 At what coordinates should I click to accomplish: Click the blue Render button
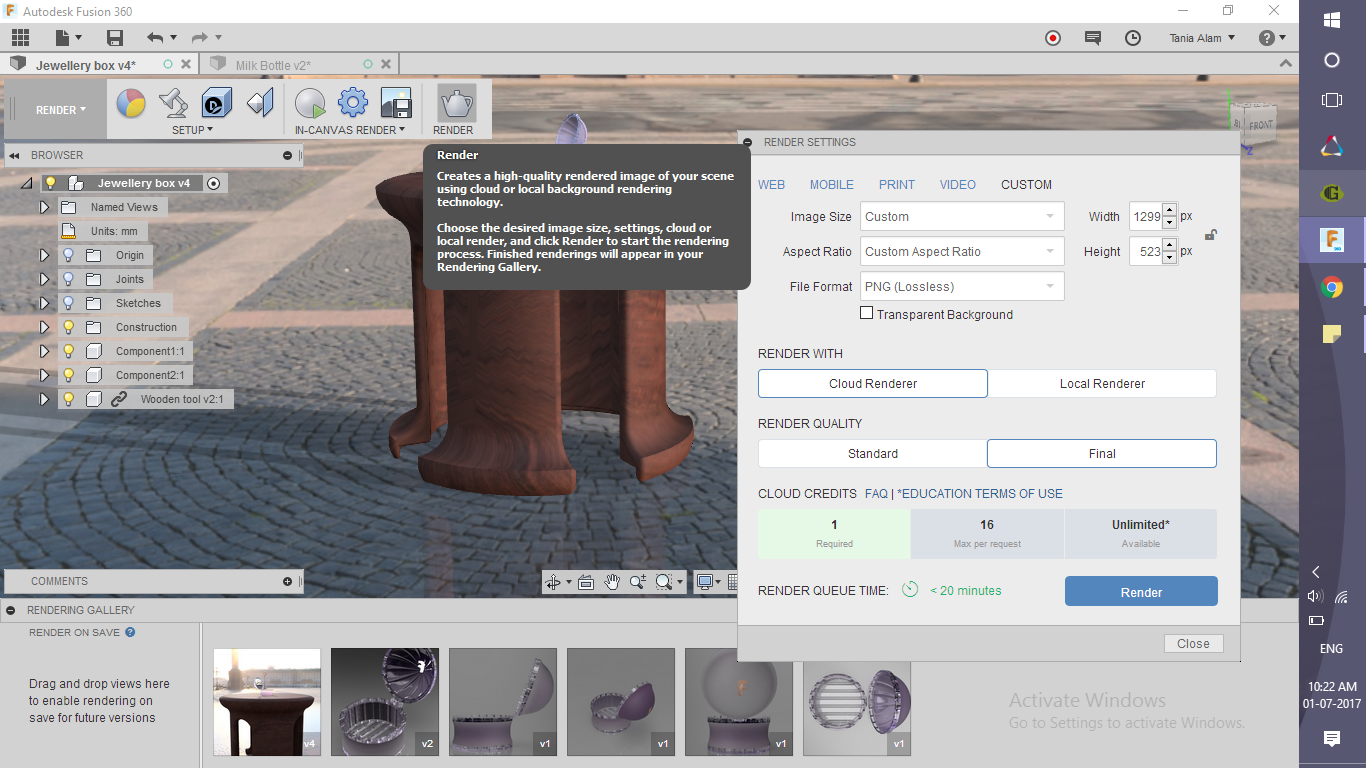point(1141,592)
